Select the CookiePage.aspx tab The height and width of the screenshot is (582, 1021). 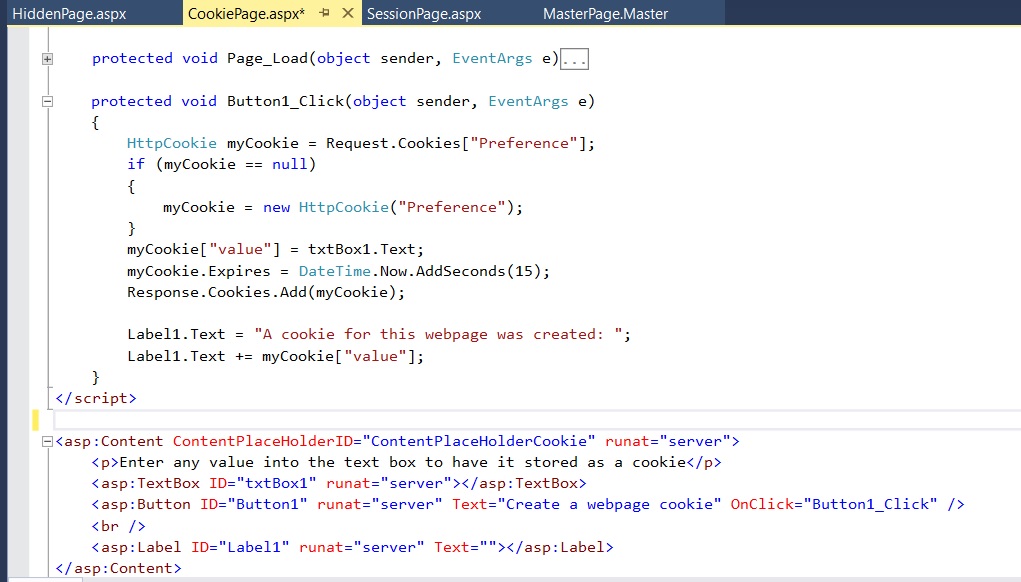point(246,14)
